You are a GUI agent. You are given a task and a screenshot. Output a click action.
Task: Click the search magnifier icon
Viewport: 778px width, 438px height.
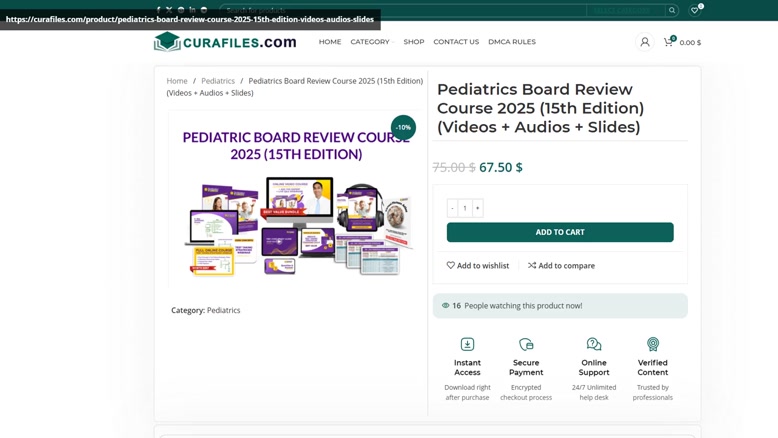point(672,10)
